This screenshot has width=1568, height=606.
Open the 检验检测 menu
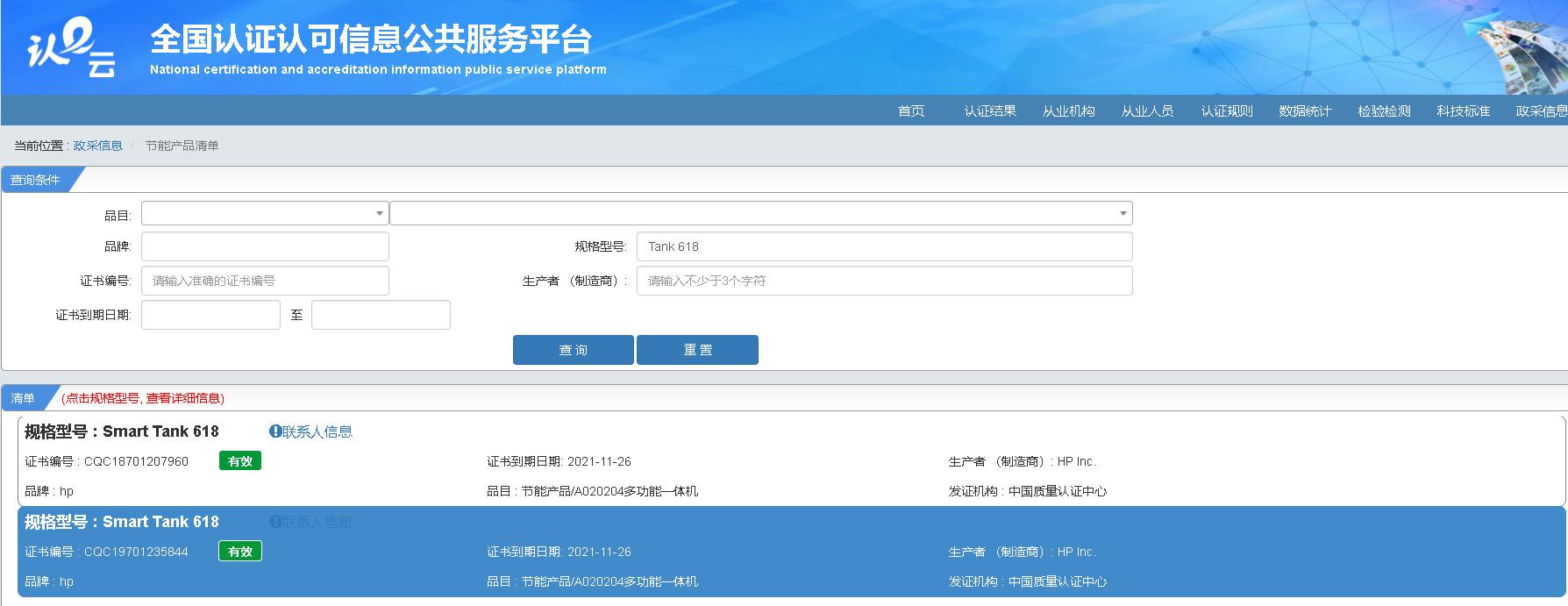1385,111
